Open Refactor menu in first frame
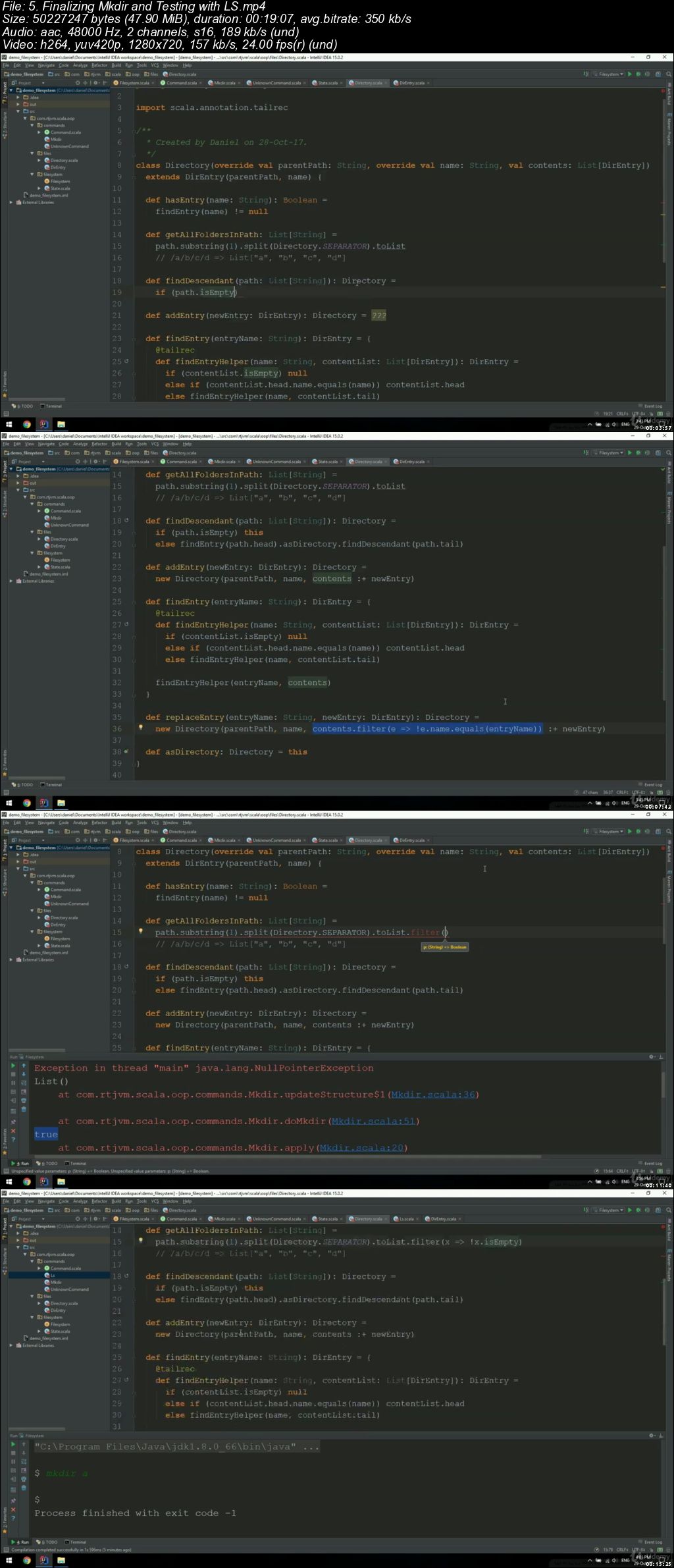The width and height of the screenshot is (674, 1568). (99, 65)
